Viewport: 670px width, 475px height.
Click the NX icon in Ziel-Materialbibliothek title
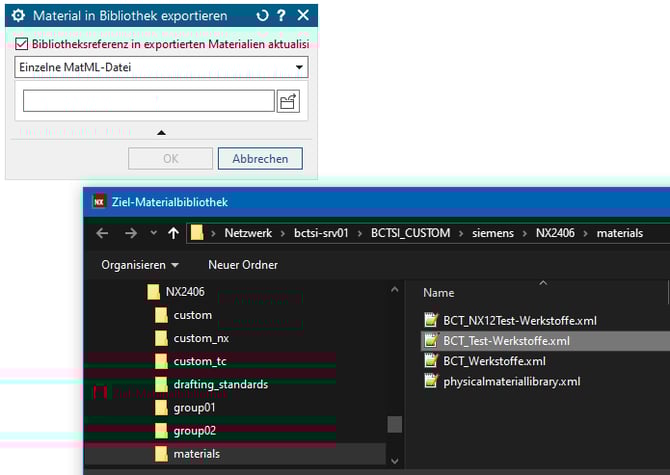point(100,201)
